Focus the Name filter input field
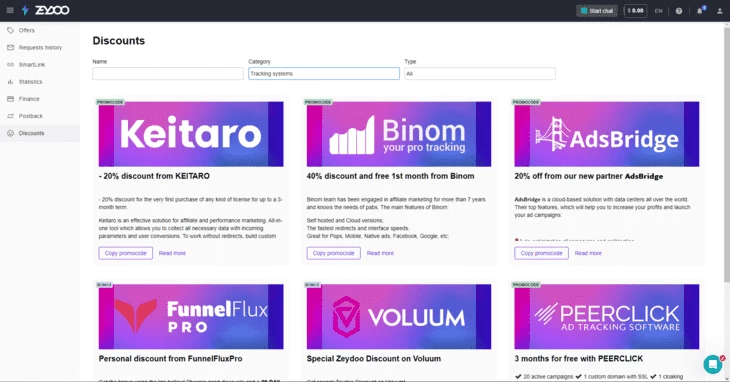This screenshot has height=382, width=730. click(168, 74)
